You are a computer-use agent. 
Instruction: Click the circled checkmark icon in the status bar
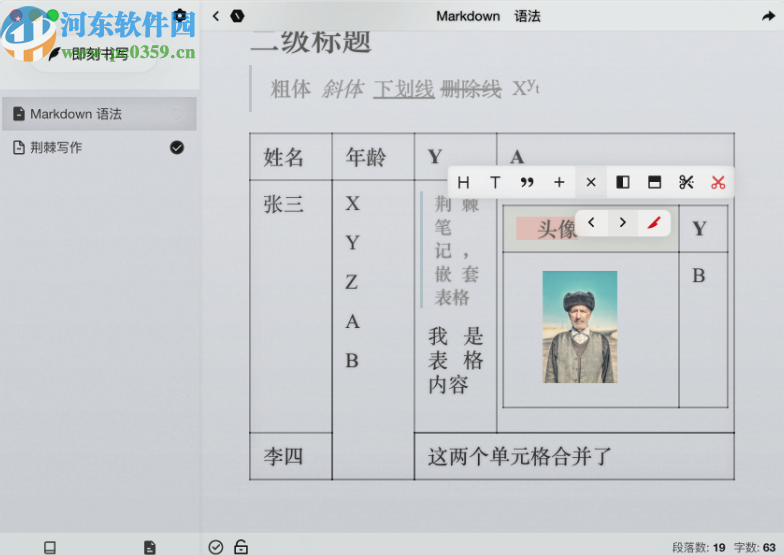(216, 547)
